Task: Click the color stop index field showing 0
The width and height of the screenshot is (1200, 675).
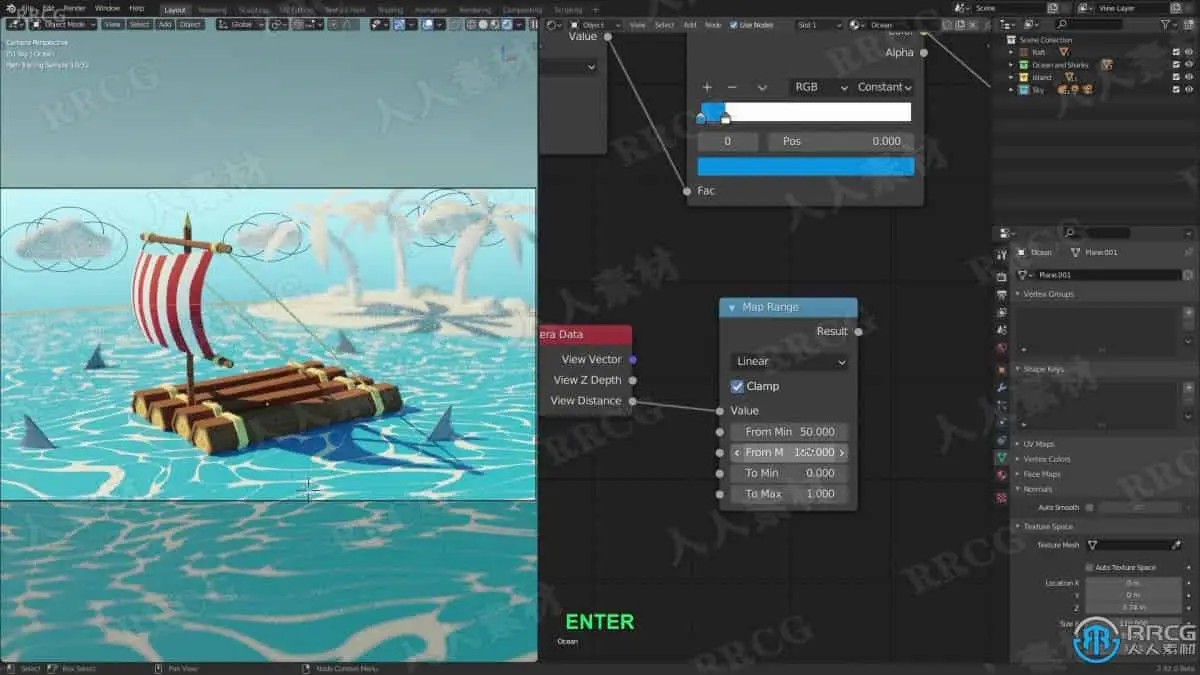Action: pyautogui.click(x=727, y=141)
